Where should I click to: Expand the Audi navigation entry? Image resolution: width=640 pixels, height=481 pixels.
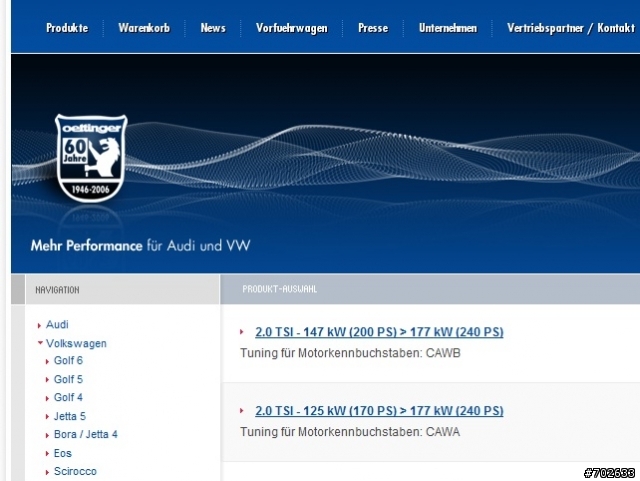point(57,325)
